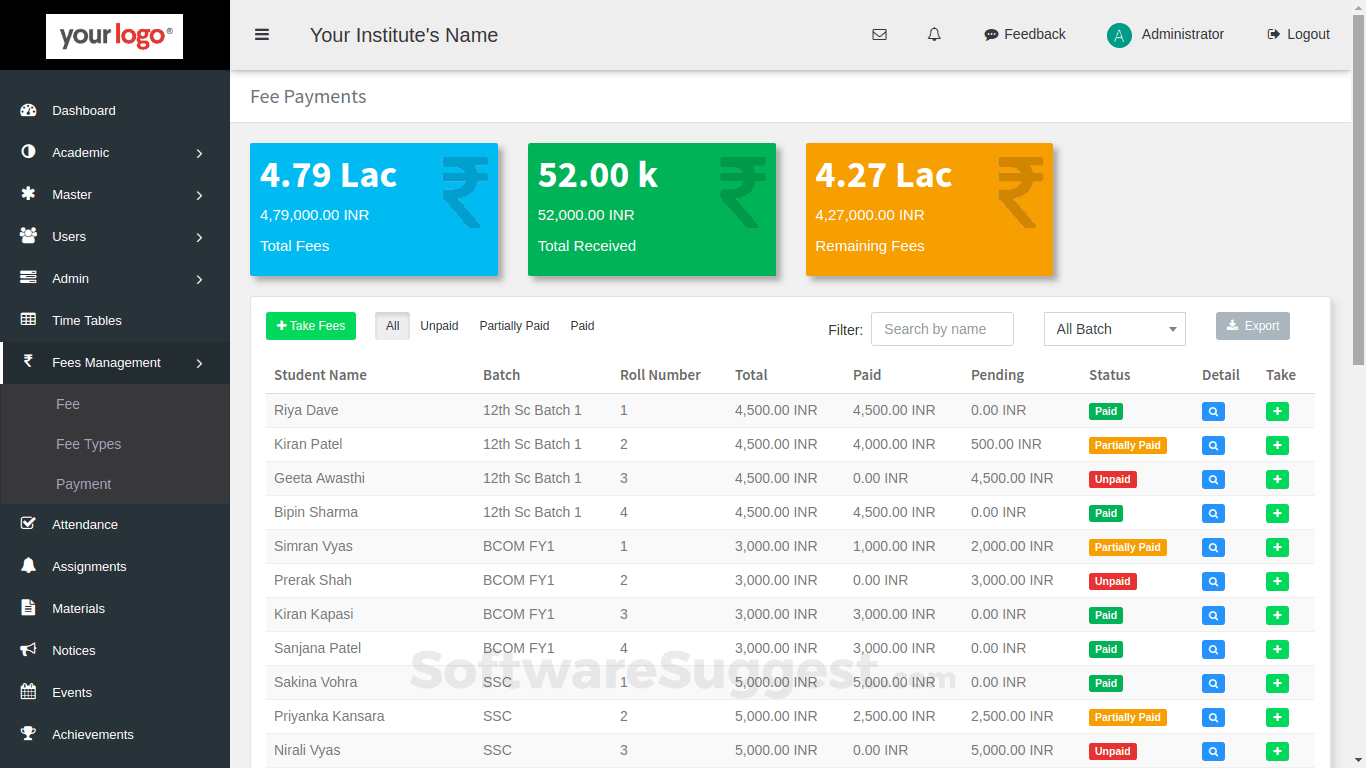
Task: Click the Search by name field
Action: (x=941, y=328)
